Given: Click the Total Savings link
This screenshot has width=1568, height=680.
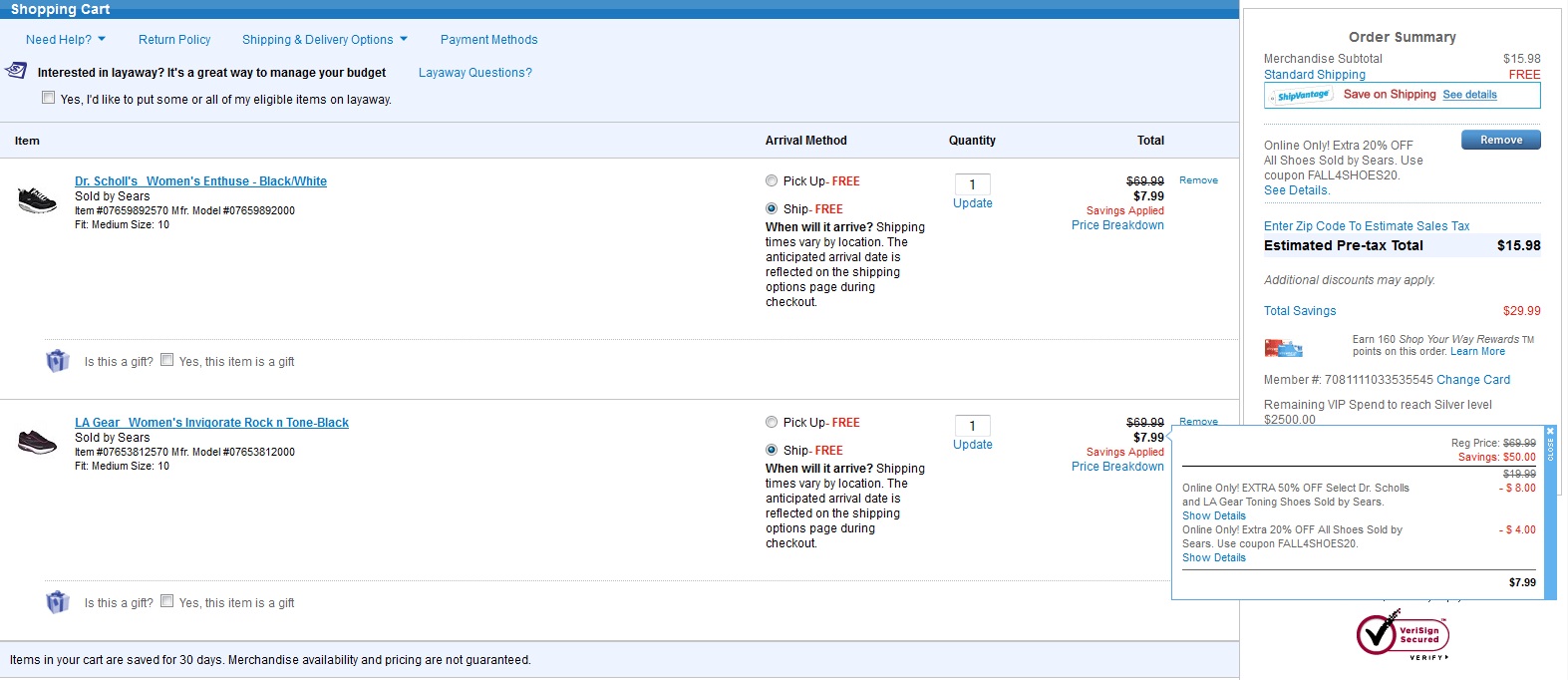Looking at the screenshot, I should click(x=1300, y=311).
